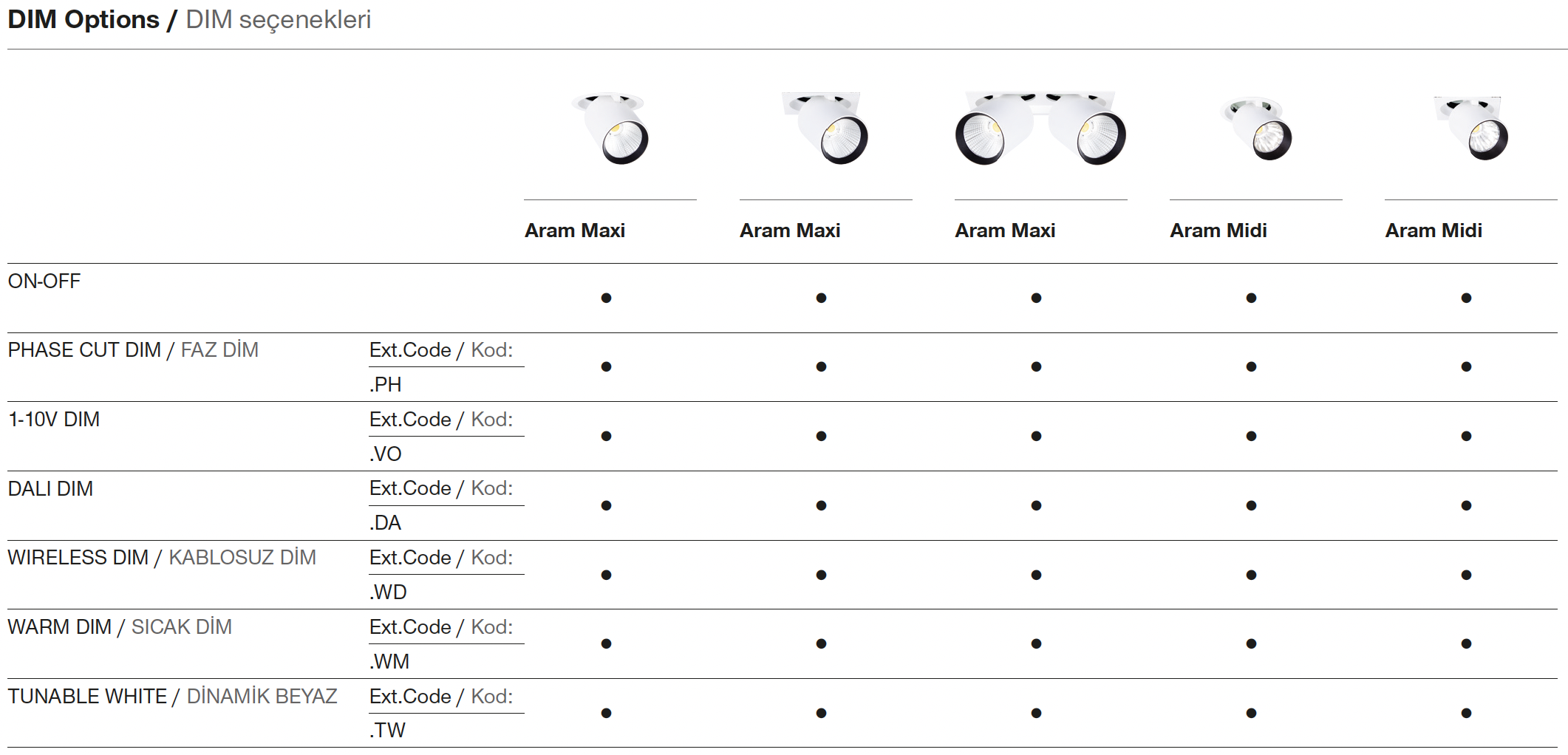The width and height of the screenshot is (1568, 755).
Task: Click the round-trim Aram Midi spotlight image
Action: tap(1257, 129)
